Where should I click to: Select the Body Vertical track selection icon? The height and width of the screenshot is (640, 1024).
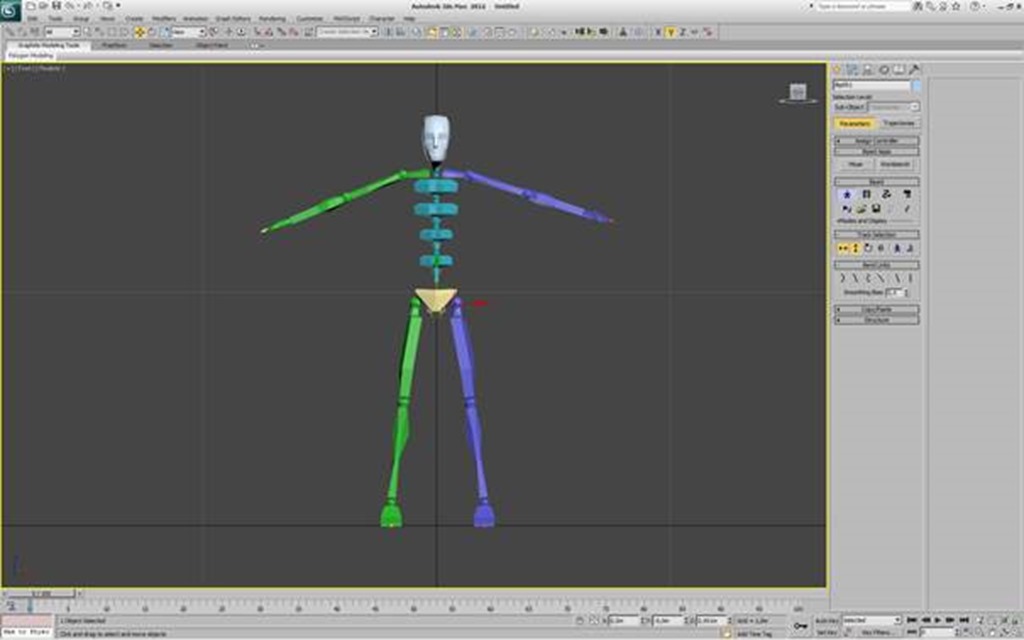tap(856, 248)
